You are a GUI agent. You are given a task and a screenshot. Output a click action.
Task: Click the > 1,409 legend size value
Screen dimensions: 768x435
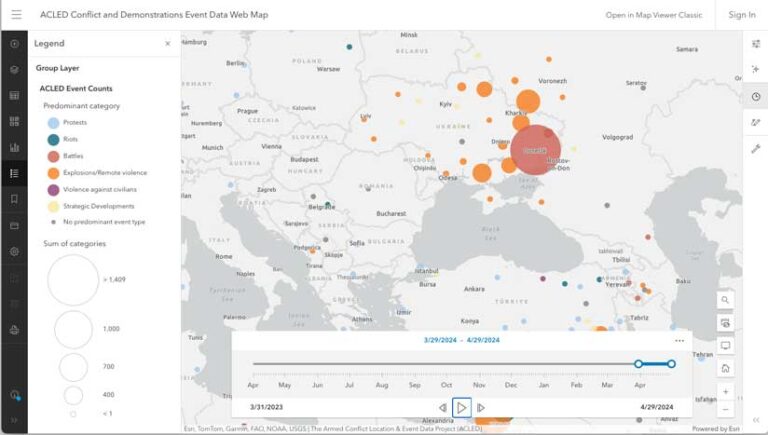pyautogui.click(x=114, y=279)
